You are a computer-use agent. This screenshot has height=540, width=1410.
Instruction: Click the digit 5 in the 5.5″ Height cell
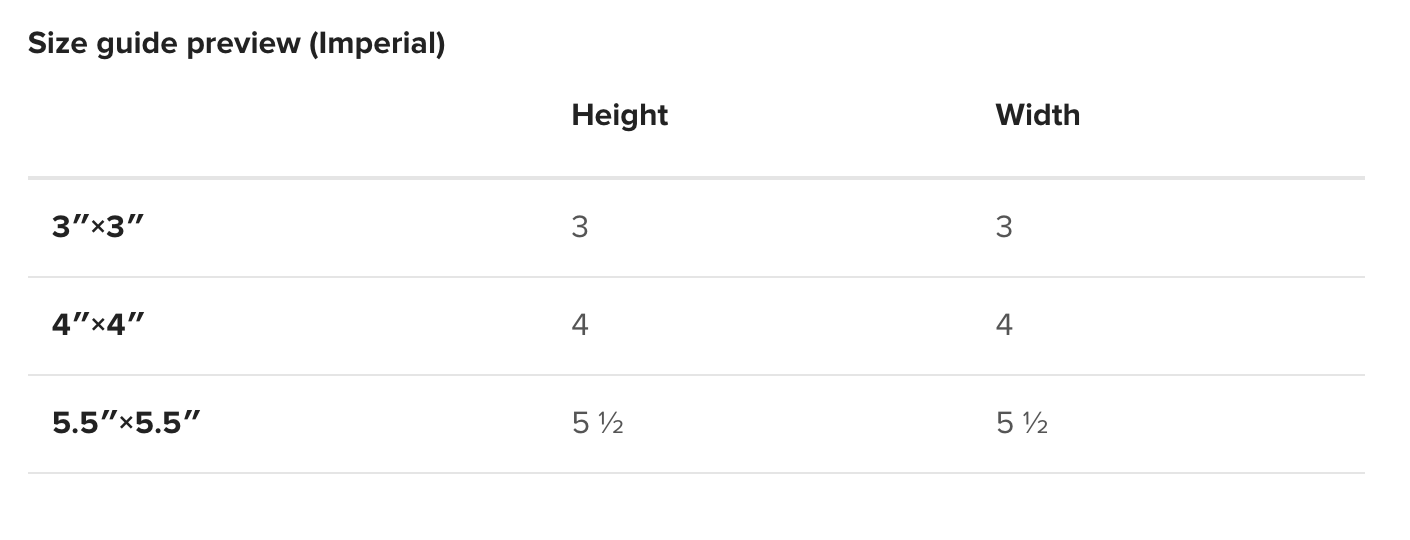pos(580,423)
